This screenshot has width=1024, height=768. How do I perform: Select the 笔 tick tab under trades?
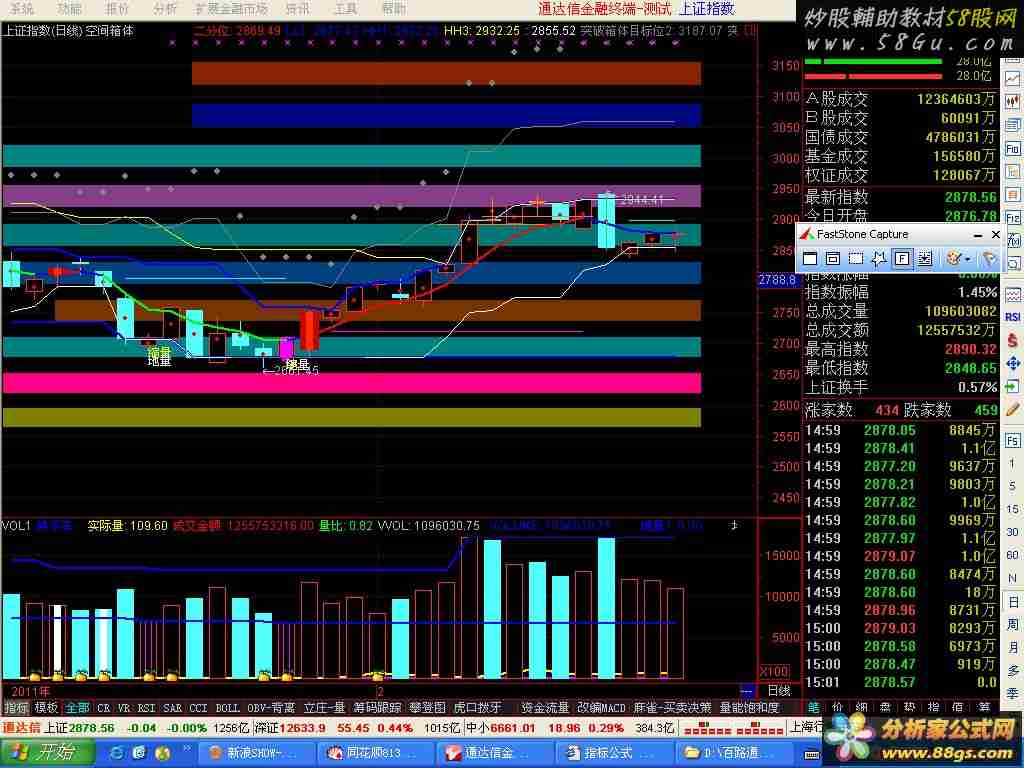click(814, 707)
